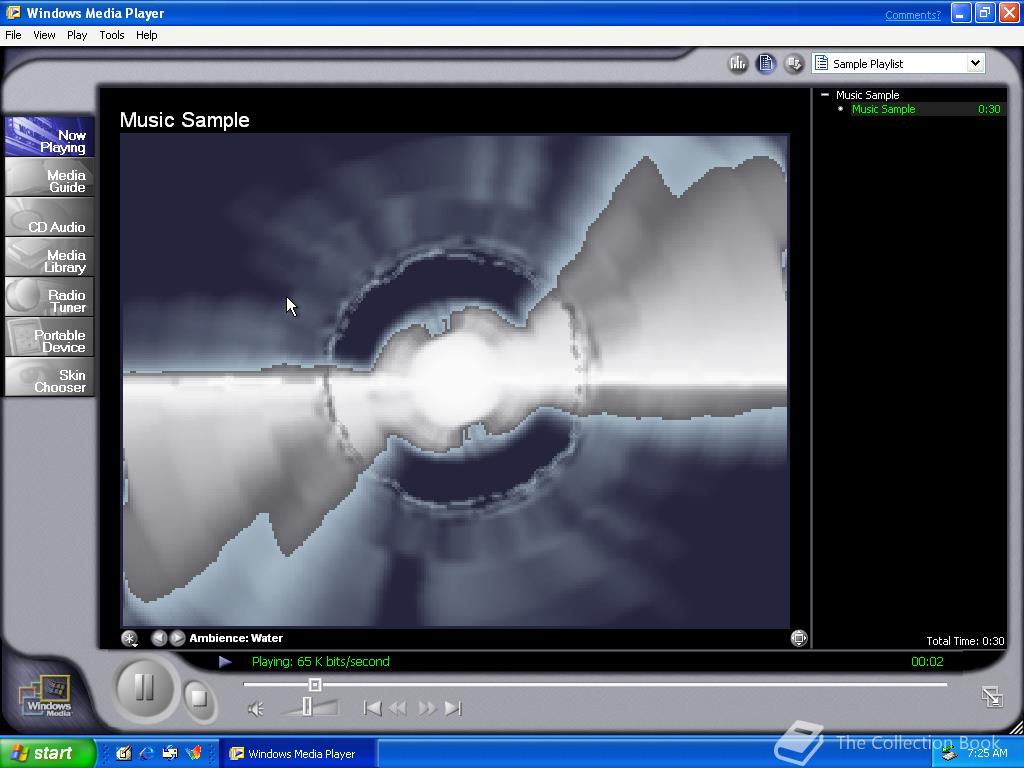The image size is (1024, 768).
Task: Open MSN butterfly quick launch icon
Action: click(x=193, y=753)
